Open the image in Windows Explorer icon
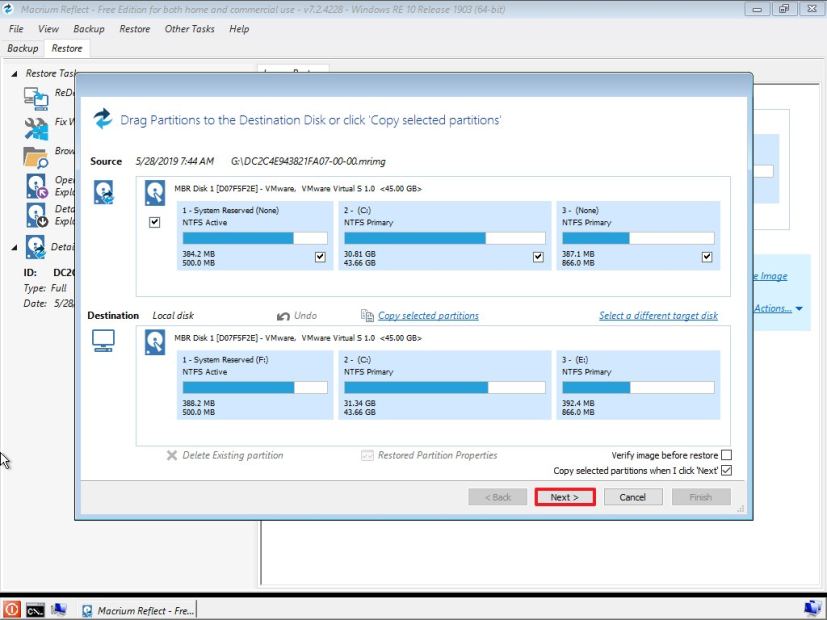Viewport: 827px width, 620px height. 35,186
